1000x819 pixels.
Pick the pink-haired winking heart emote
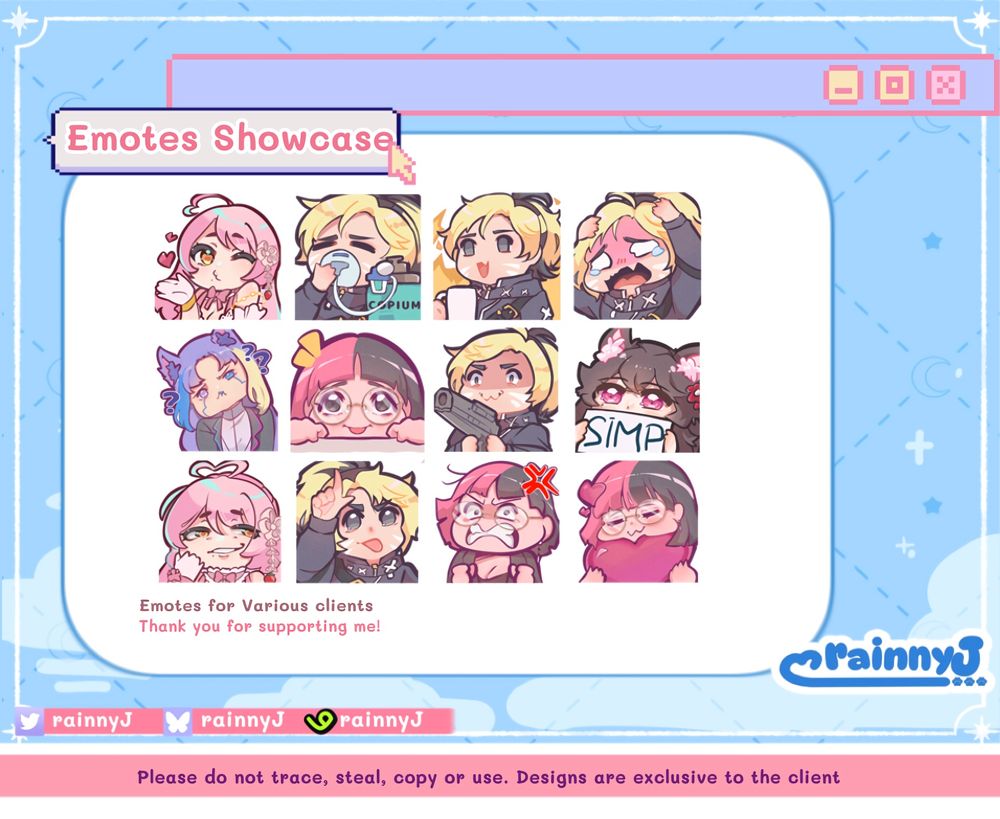[x=217, y=257]
